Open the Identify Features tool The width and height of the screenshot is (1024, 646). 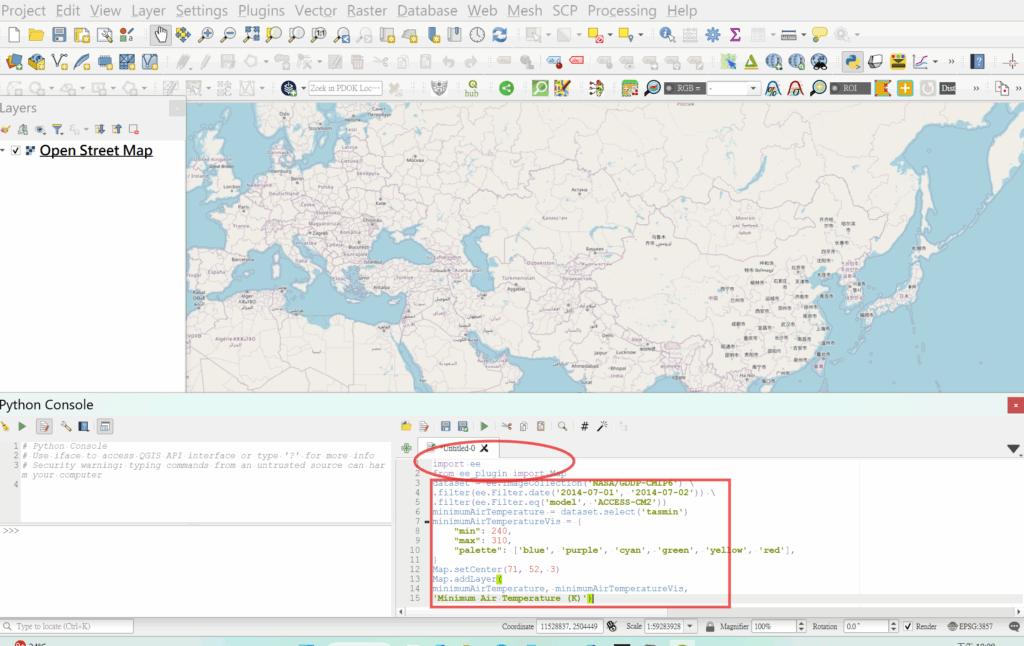(667, 35)
